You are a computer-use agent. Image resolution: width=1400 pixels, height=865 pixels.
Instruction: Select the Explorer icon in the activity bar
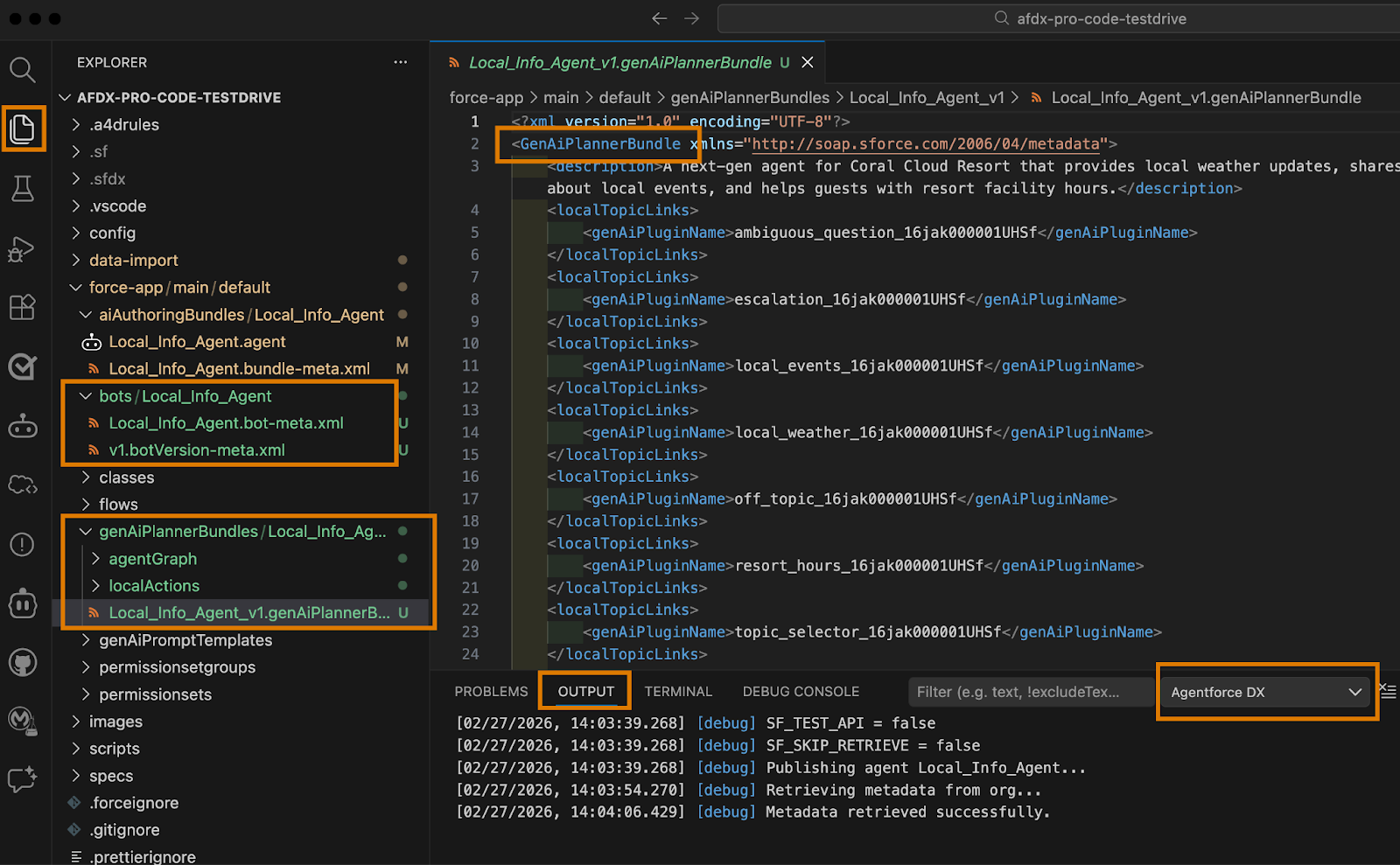(23, 129)
